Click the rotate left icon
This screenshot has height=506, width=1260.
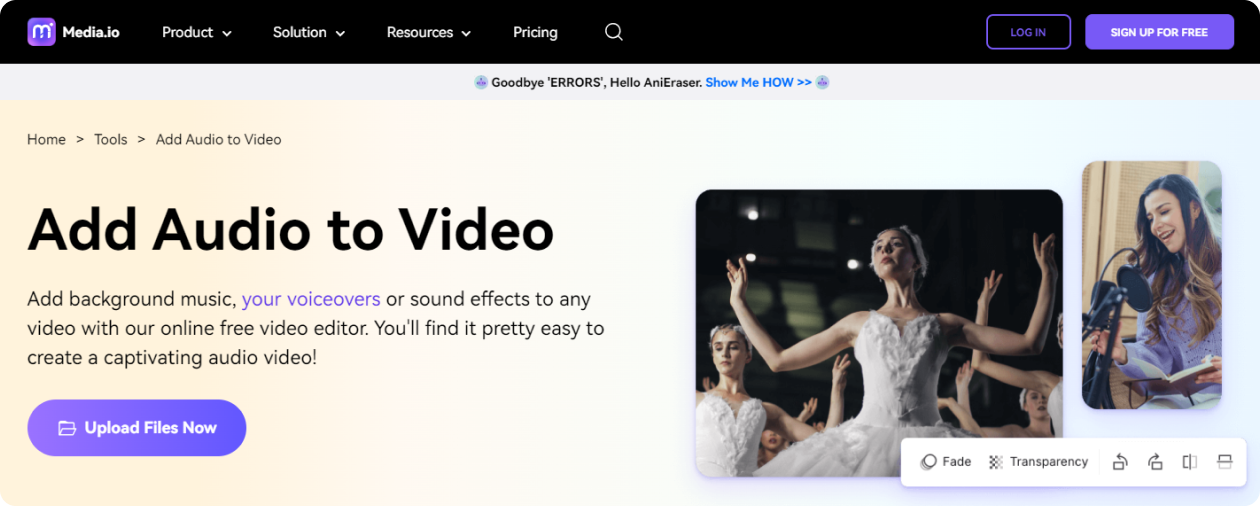click(x=1120, y=462)
